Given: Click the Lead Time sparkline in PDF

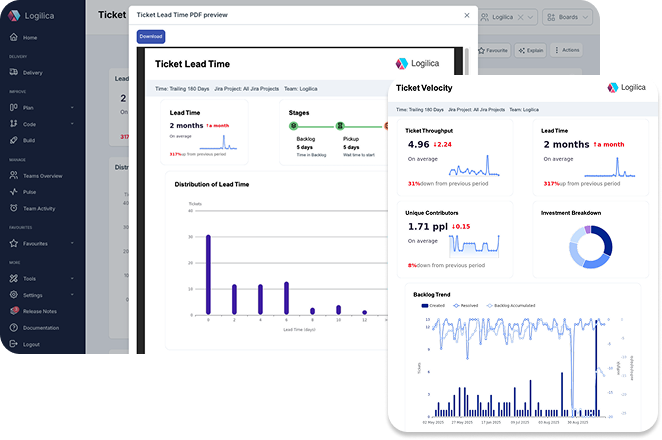Looking at the screenshot, I should click(x=218, y=143).
